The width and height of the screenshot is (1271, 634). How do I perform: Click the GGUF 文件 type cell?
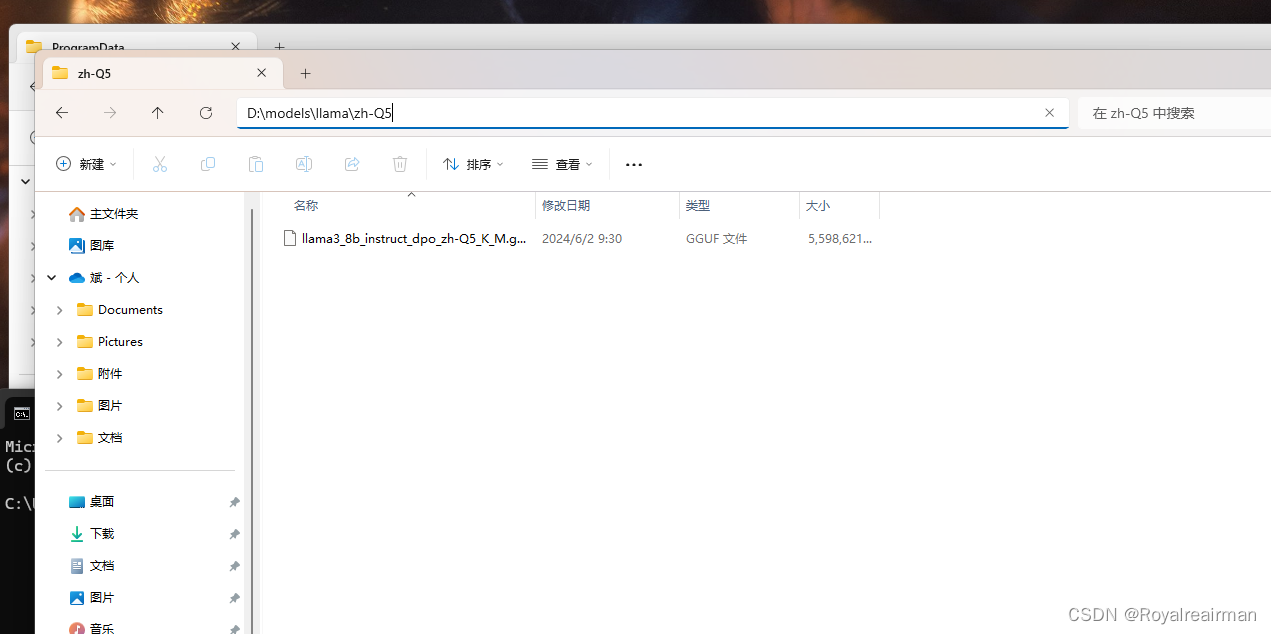coord(716,239)
